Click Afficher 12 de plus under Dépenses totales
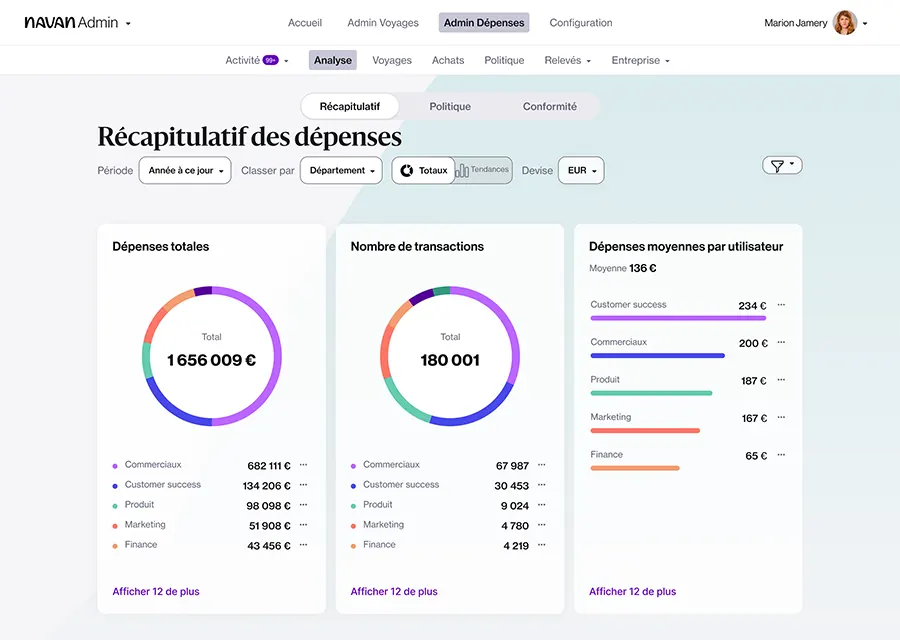This screenshot has height=640, width=900. click(x=155, y=591)
